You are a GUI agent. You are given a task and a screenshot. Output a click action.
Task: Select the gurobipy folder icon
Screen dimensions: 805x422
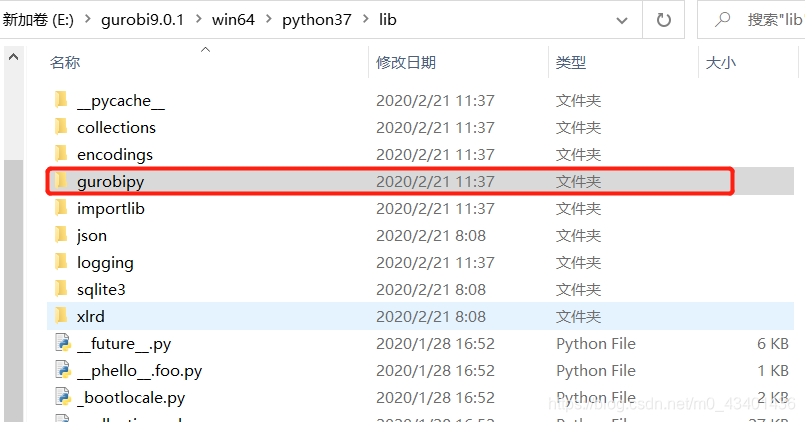61,181
